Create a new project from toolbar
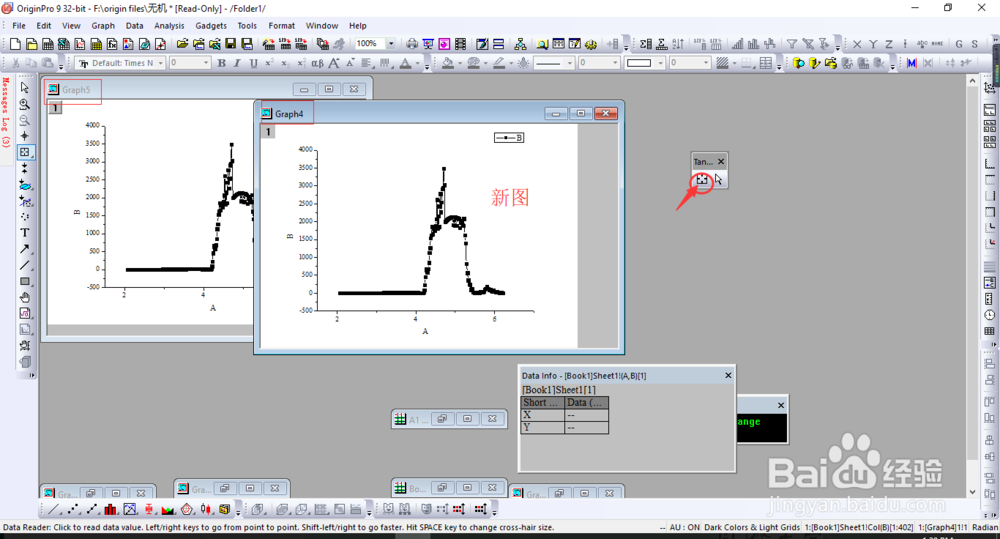 tap(15, 43)
